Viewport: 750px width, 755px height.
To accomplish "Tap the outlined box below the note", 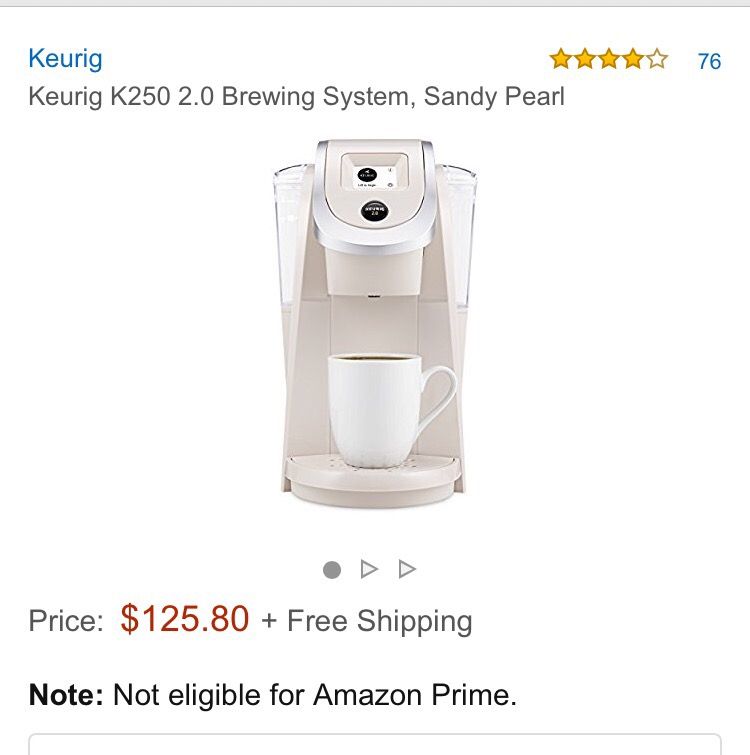I will coord(375,744).
